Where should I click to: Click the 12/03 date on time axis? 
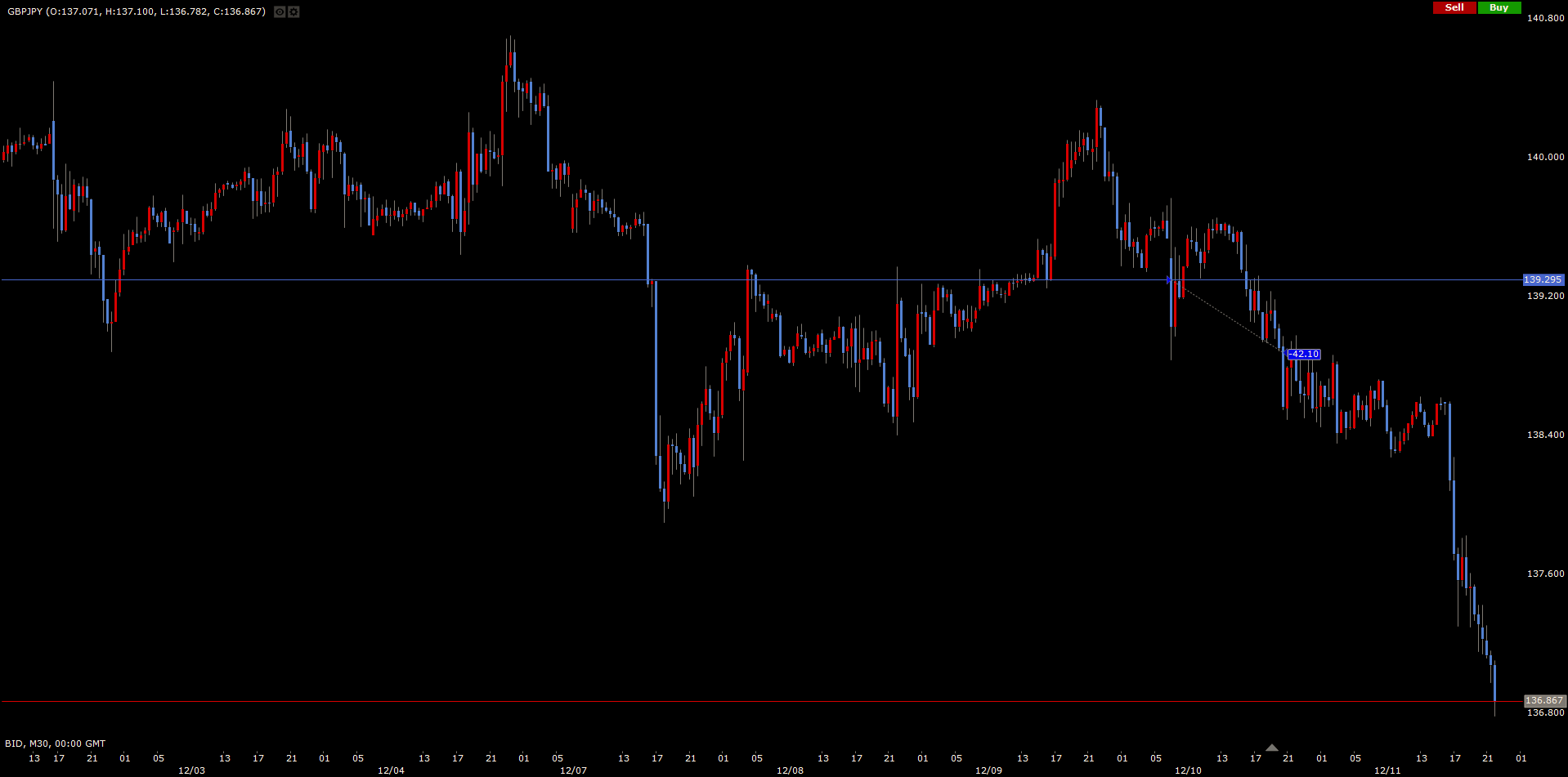191,770
